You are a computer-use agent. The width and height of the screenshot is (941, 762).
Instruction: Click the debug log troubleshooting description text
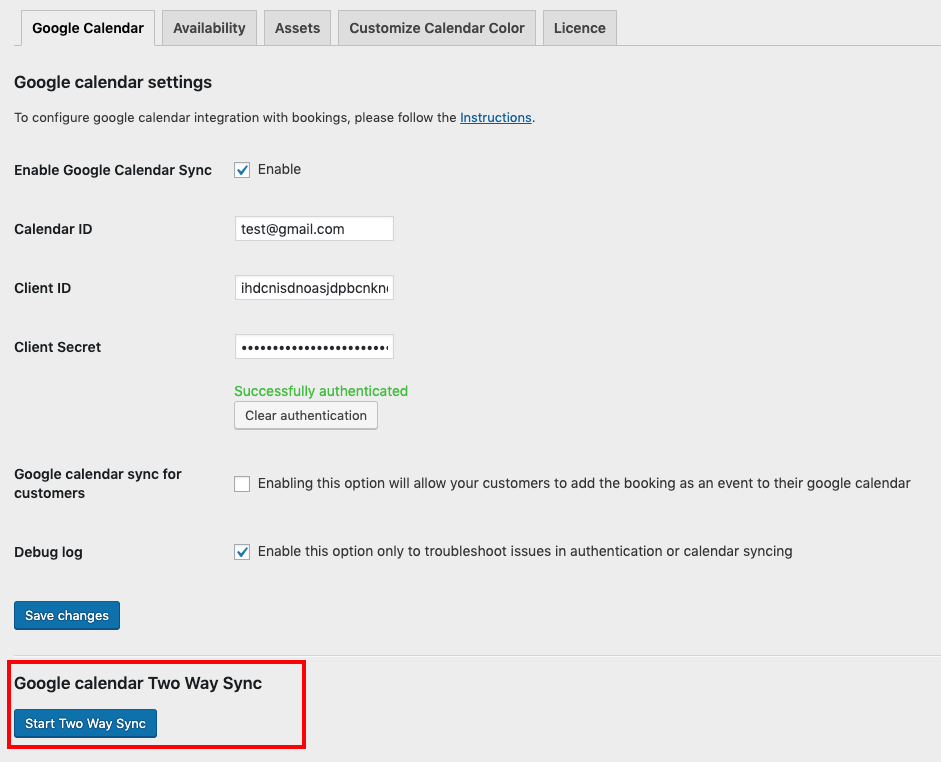(525, 551)
